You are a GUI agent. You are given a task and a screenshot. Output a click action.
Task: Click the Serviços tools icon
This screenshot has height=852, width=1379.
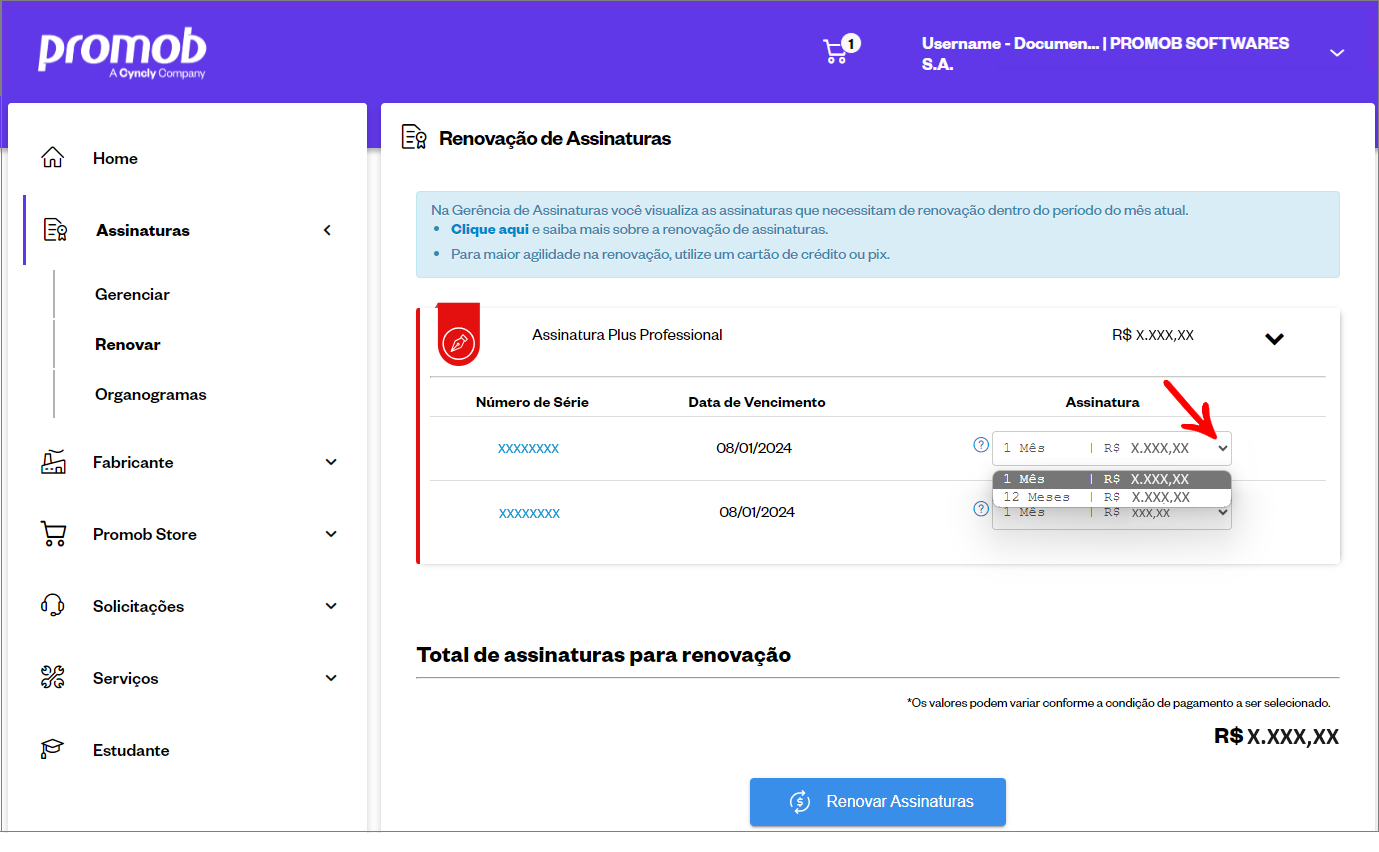coord(53,678)
